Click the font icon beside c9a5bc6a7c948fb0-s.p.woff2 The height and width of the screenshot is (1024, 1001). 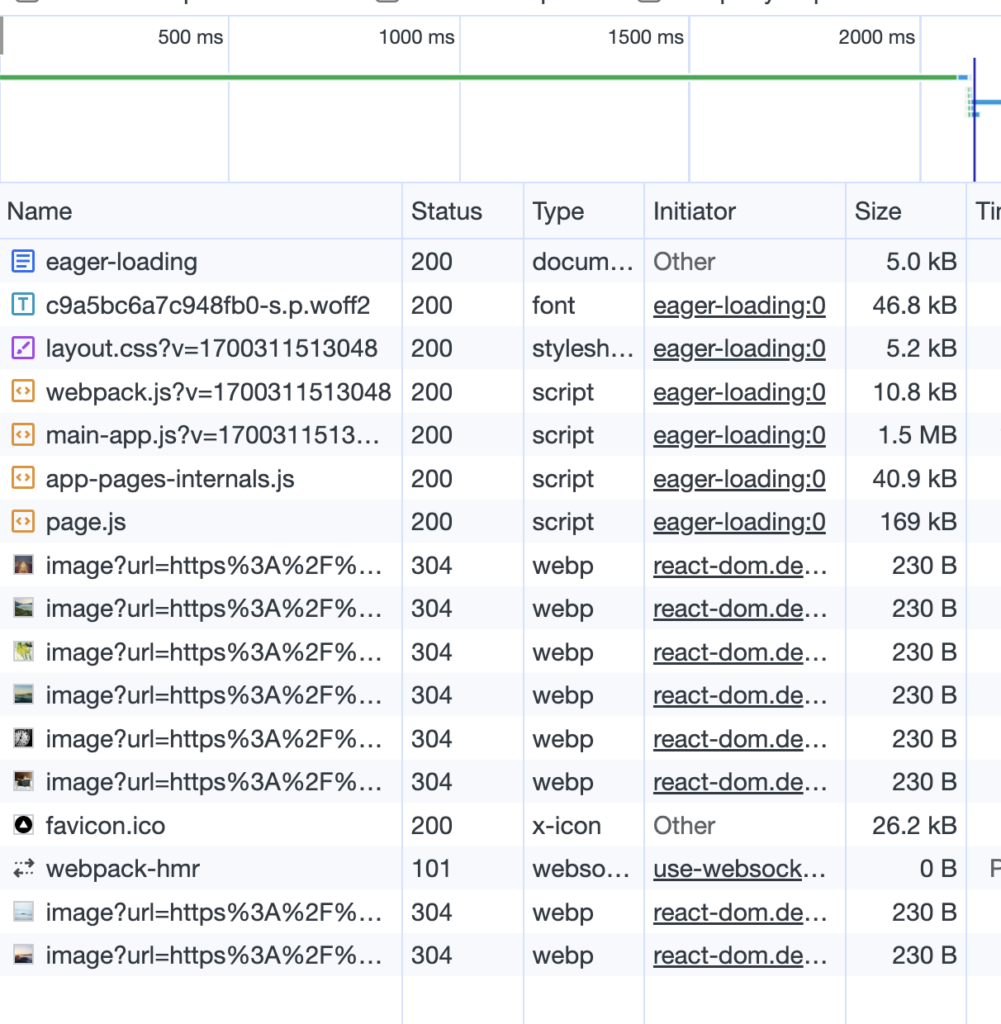coord(23,304)
